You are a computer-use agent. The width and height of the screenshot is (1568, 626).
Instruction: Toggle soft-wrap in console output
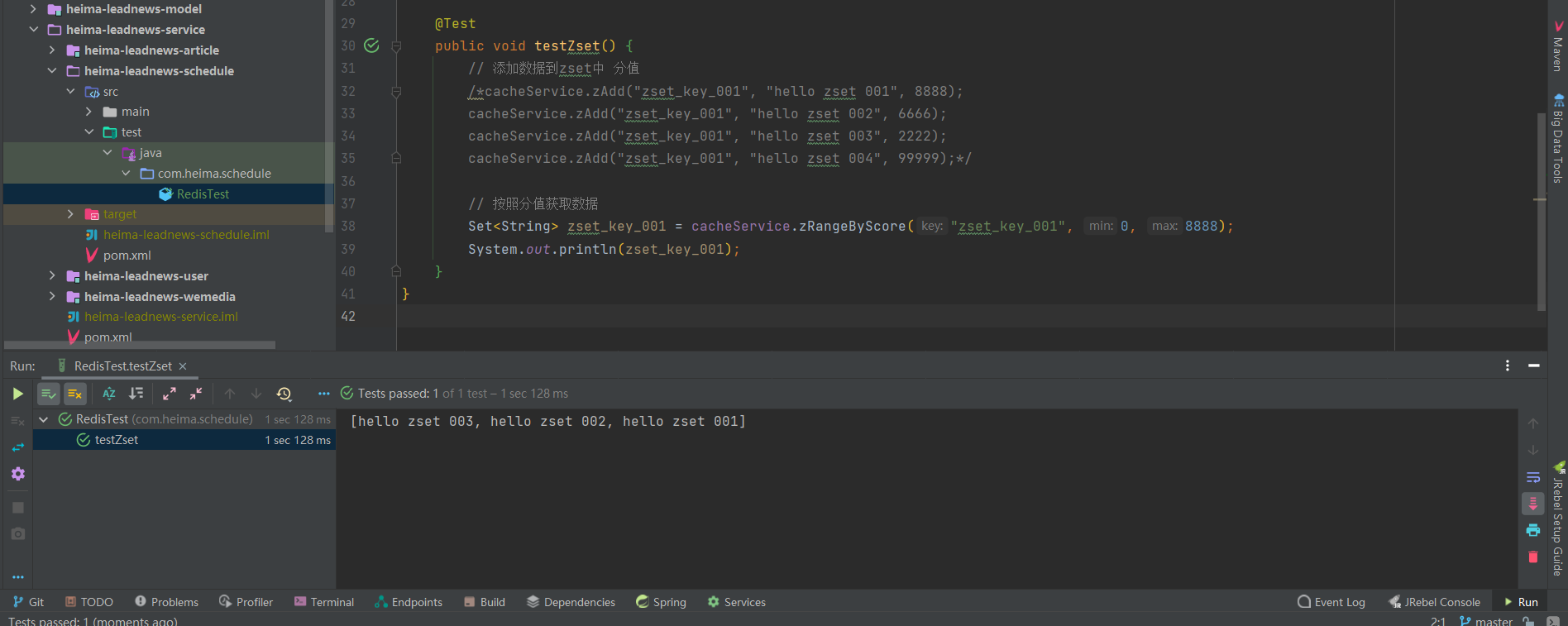pyautogui.click(x=1532, y=477)
